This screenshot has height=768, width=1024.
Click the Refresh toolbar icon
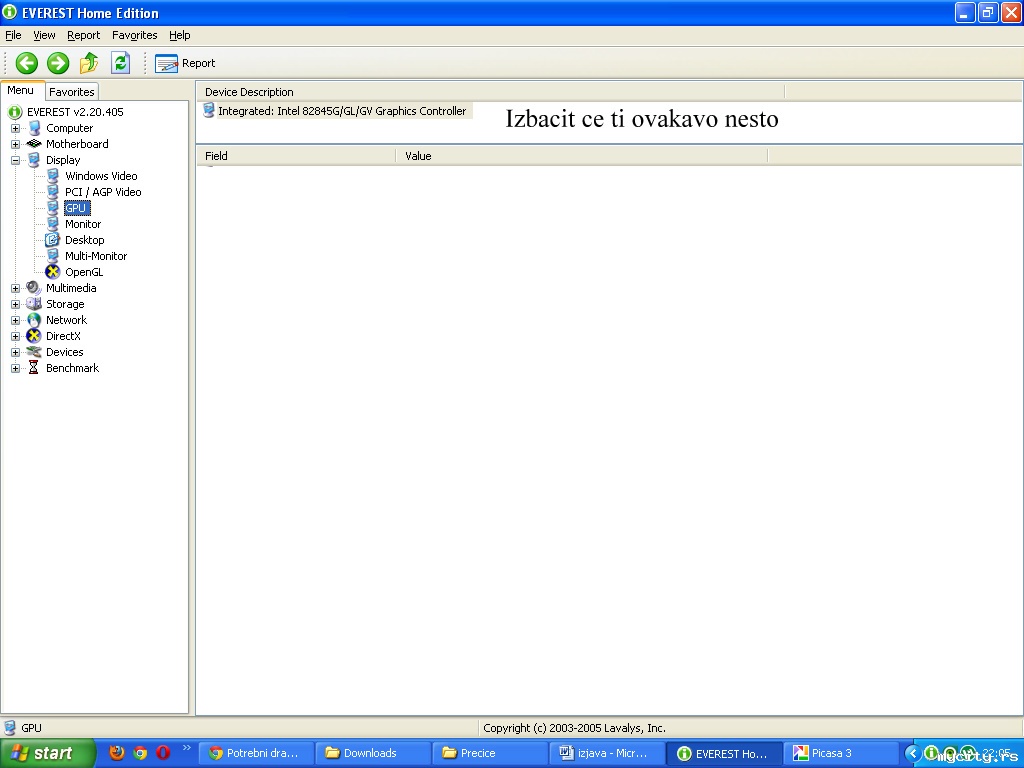120,63
